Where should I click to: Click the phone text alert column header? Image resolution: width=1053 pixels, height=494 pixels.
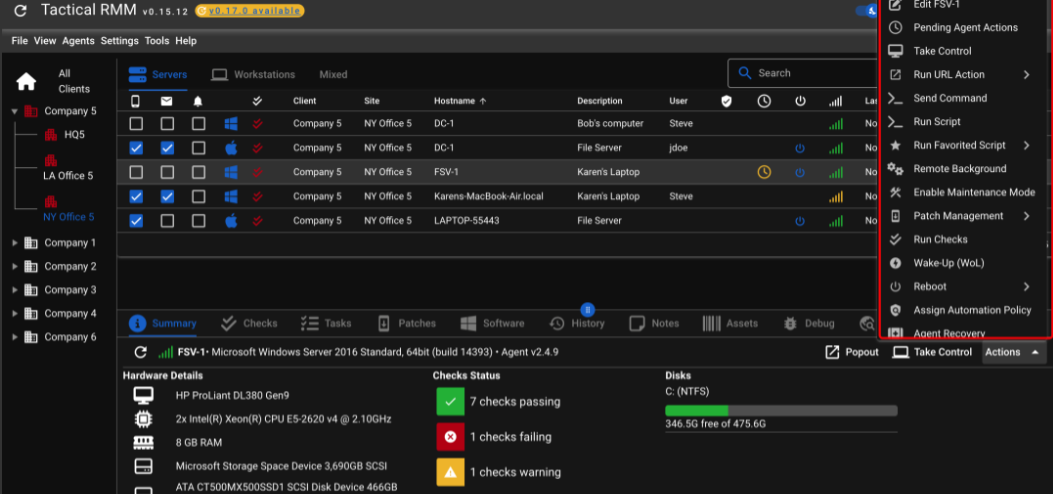(135, 101)
